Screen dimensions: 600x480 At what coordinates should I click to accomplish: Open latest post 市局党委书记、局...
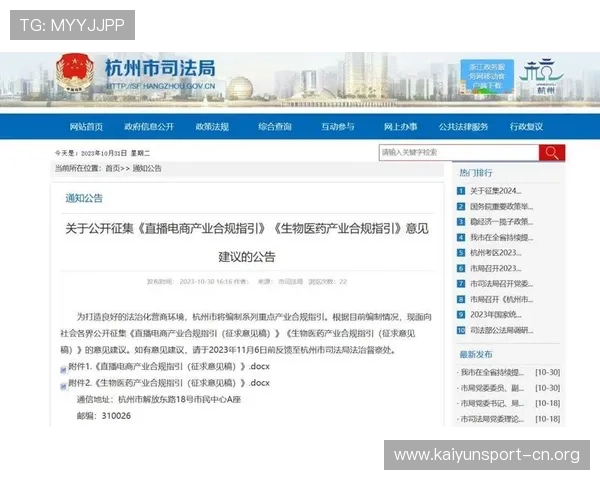492,403
